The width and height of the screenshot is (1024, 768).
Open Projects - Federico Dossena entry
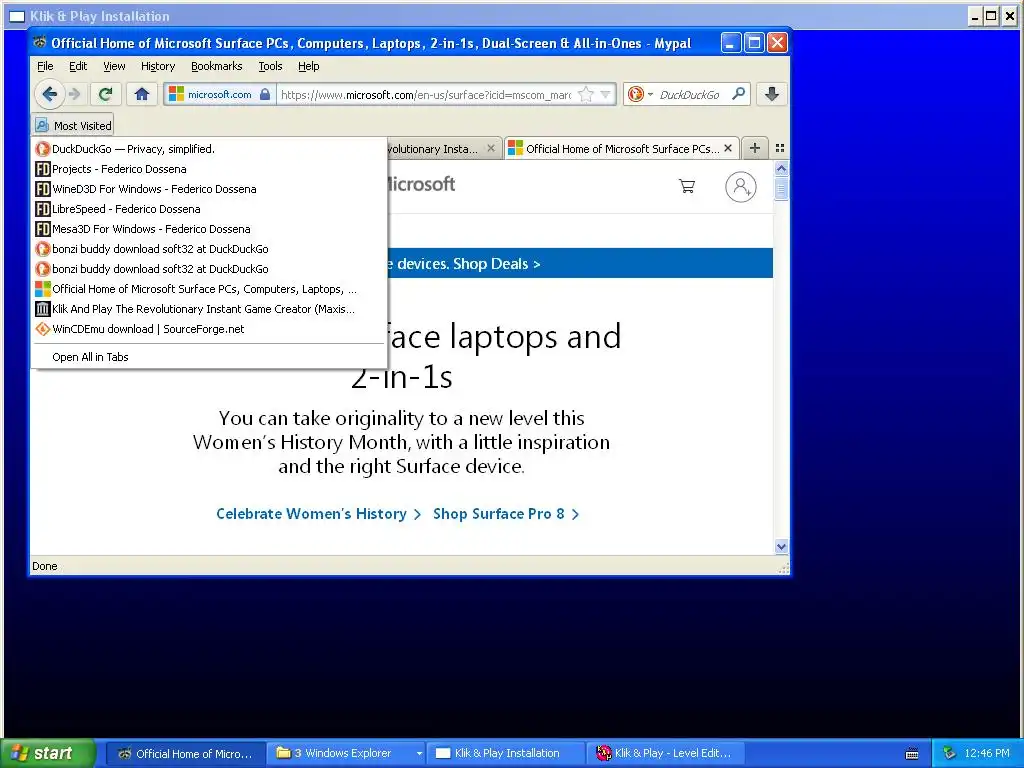click(209, 169)
